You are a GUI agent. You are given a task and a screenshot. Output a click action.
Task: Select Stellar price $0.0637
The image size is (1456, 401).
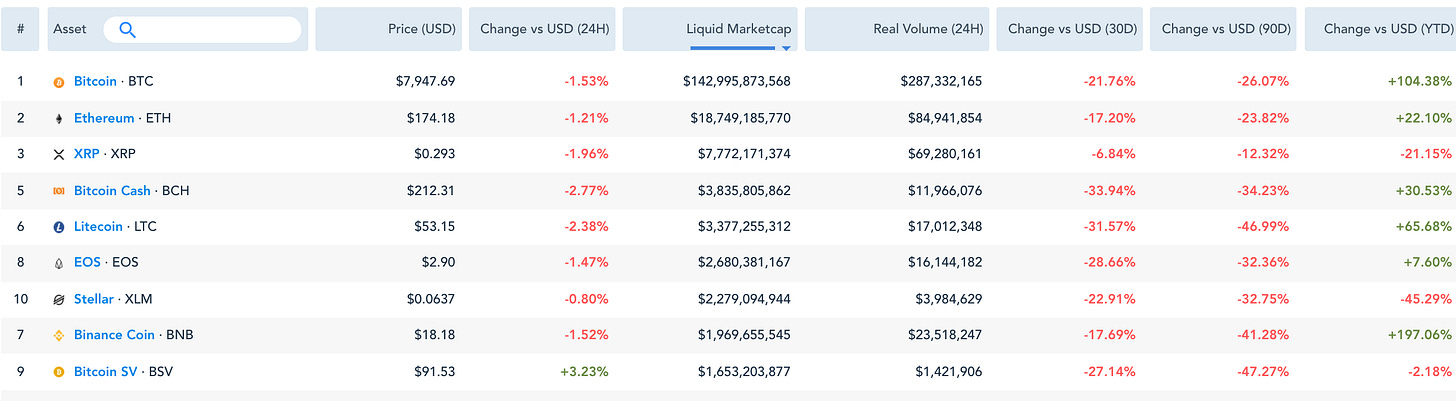pos(431,298)
